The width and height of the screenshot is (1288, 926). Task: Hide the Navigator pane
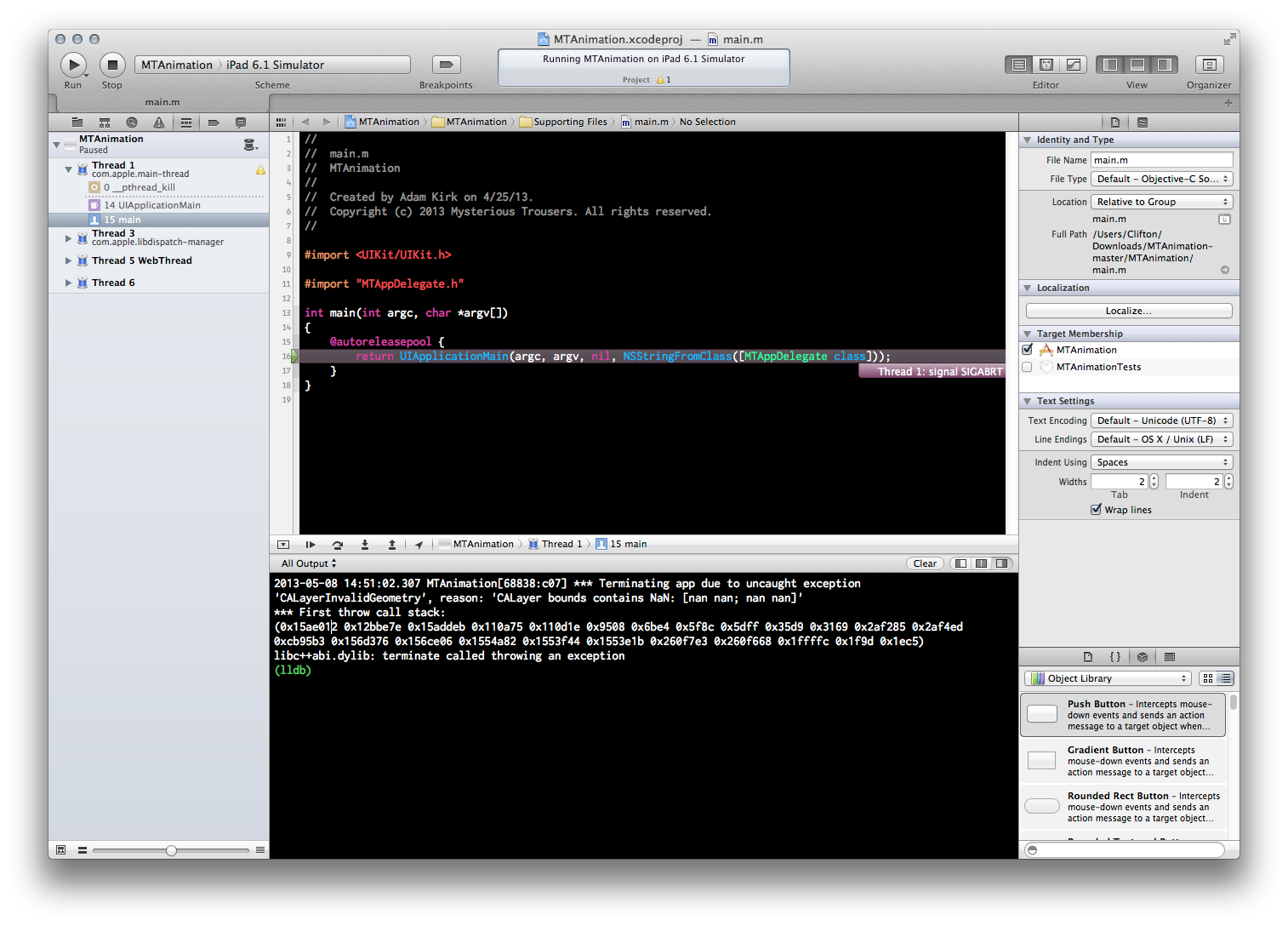click(1110, 65)
